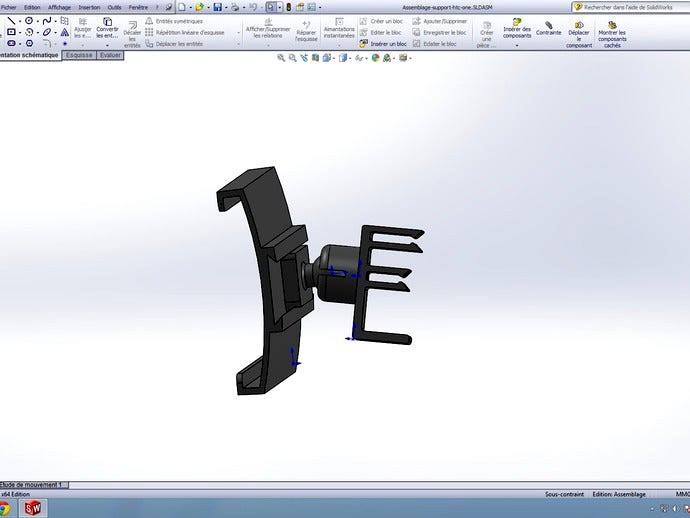Open the Edition menu
The width and height of the screenshot is (690, 518).
tap(32, 7)
